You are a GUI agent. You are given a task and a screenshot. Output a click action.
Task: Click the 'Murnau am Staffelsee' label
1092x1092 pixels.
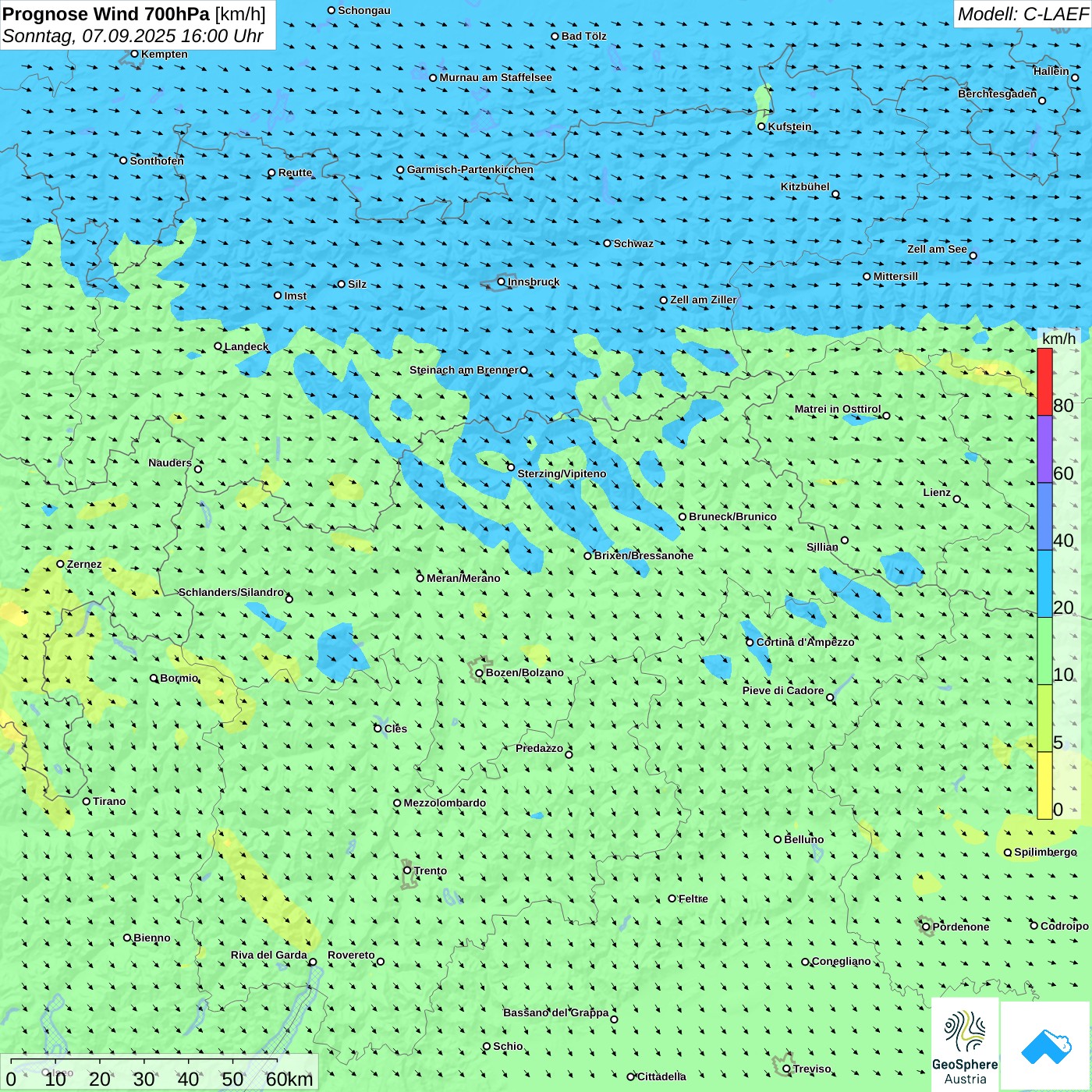point(495,77)
